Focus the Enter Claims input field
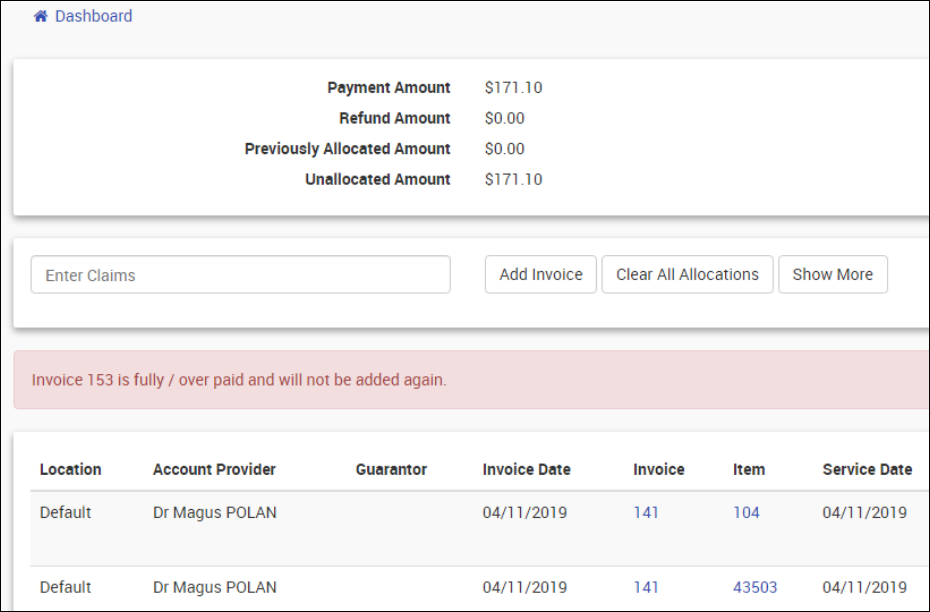The width and height of the screenshot is (930, 612). pyautogui.click(x=240, y=275)
